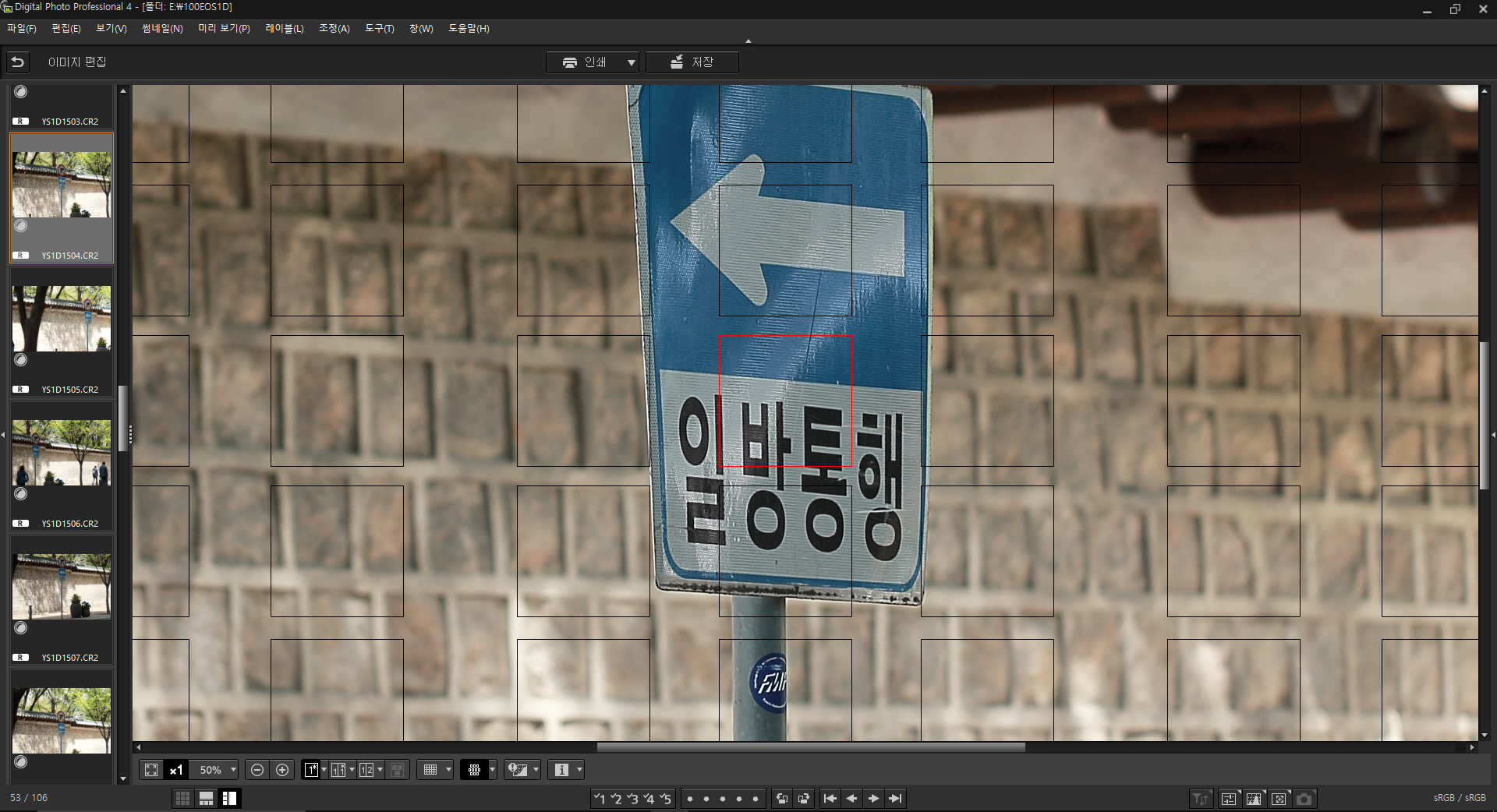
Task: Select thumbnail YS1D1506.CR2
Action: point(61,465)
